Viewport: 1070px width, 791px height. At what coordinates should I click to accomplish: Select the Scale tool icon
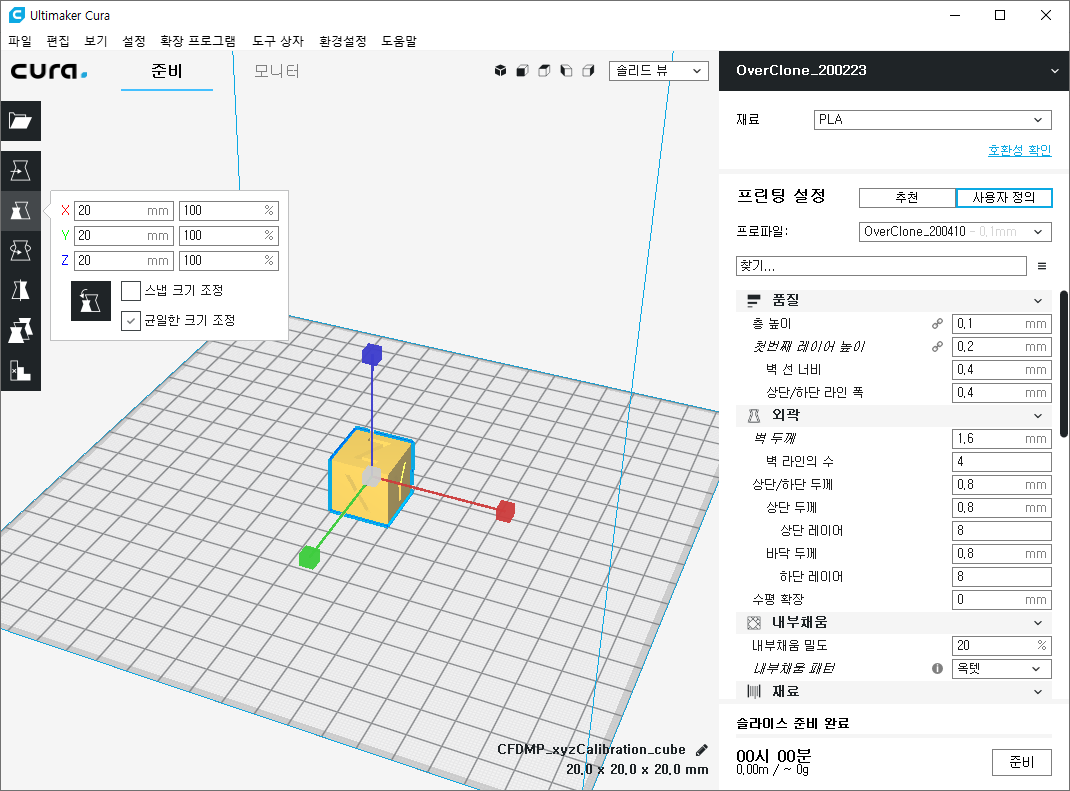20,210
